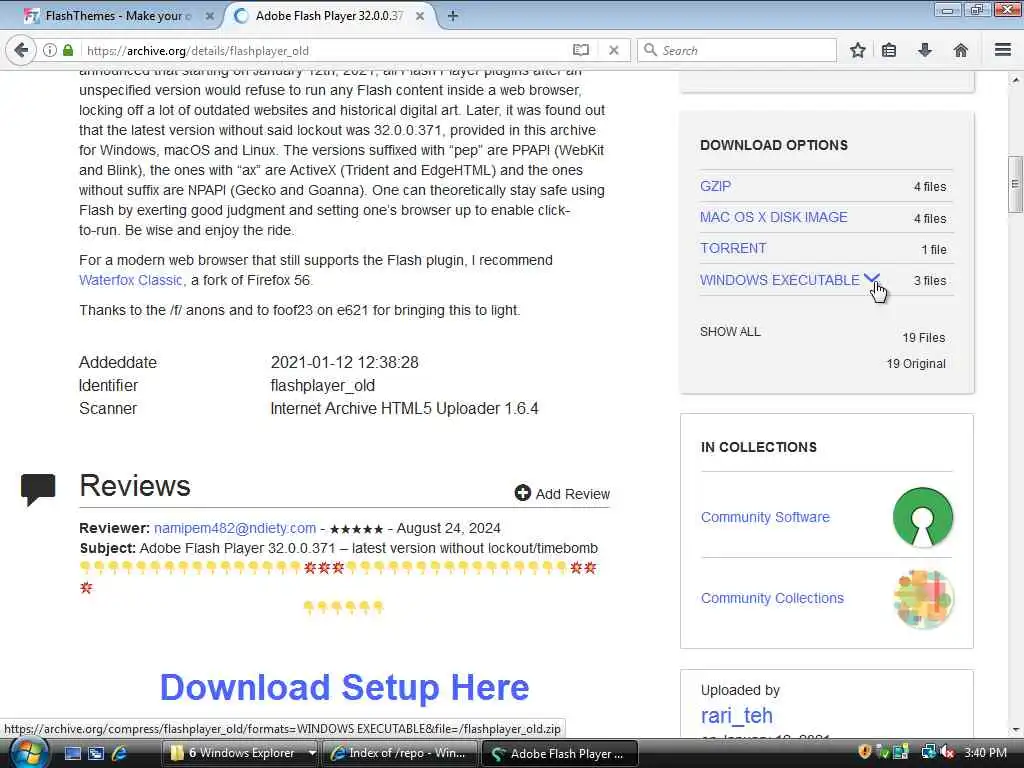Open site information icon in address bar
The image size is (1024, 768).
(x=50, y=50)
